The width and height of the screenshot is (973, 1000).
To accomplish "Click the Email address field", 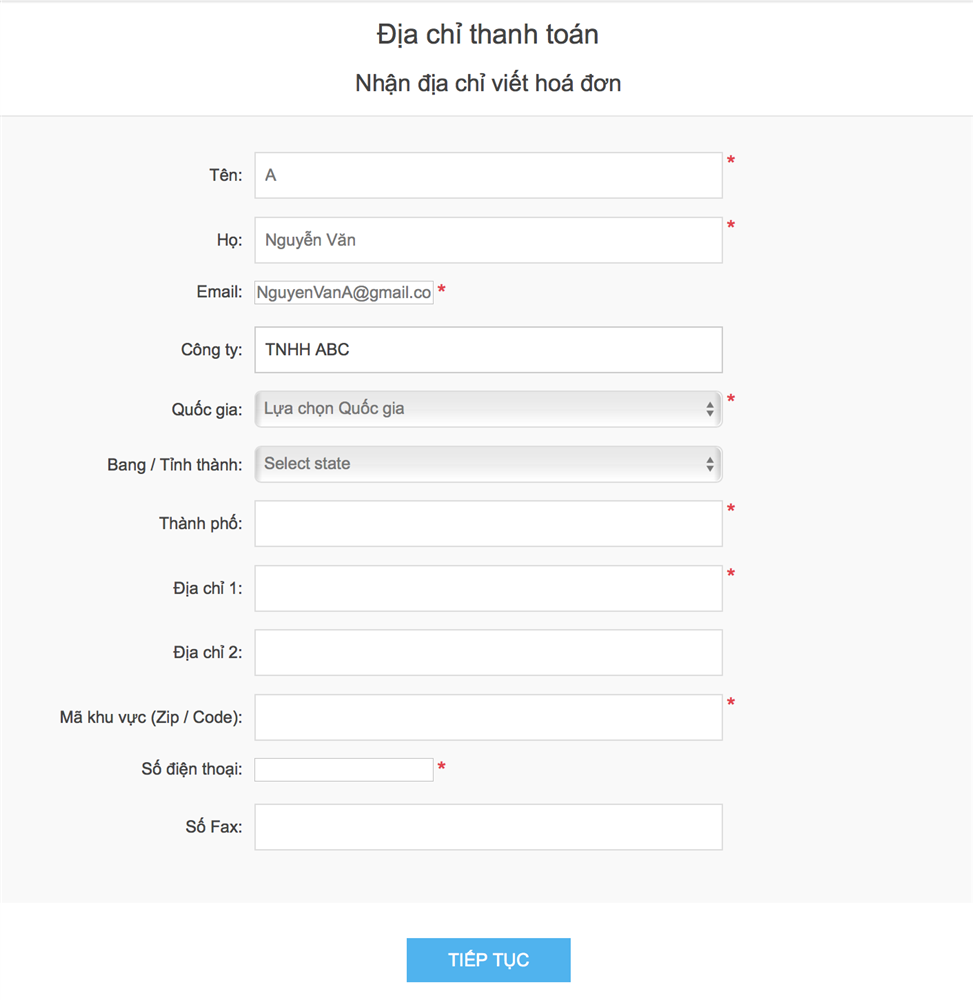I will pos(344,293).
